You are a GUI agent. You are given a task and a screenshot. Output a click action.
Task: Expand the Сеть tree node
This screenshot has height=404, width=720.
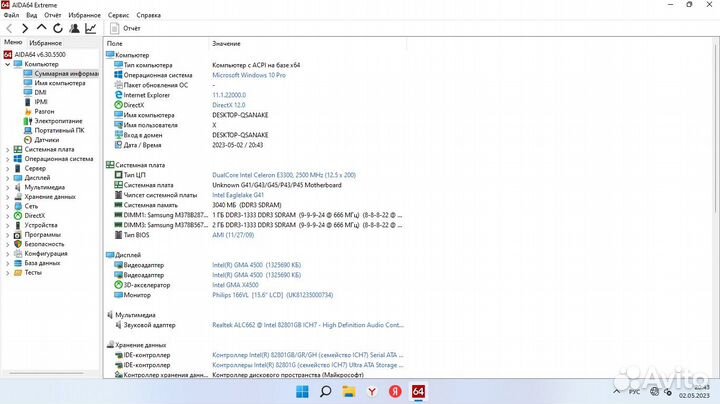(x=7, y=206)
